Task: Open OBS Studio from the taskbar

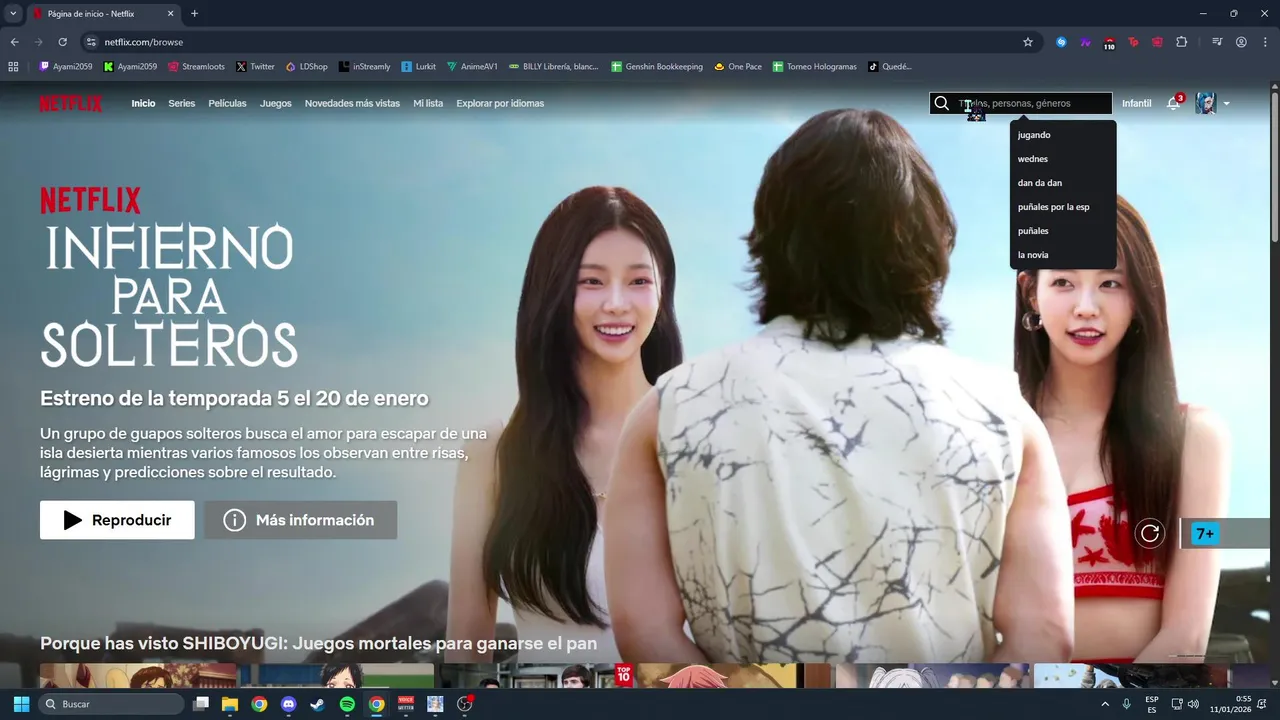Action: pyautogui.click(x=464, y=704)
